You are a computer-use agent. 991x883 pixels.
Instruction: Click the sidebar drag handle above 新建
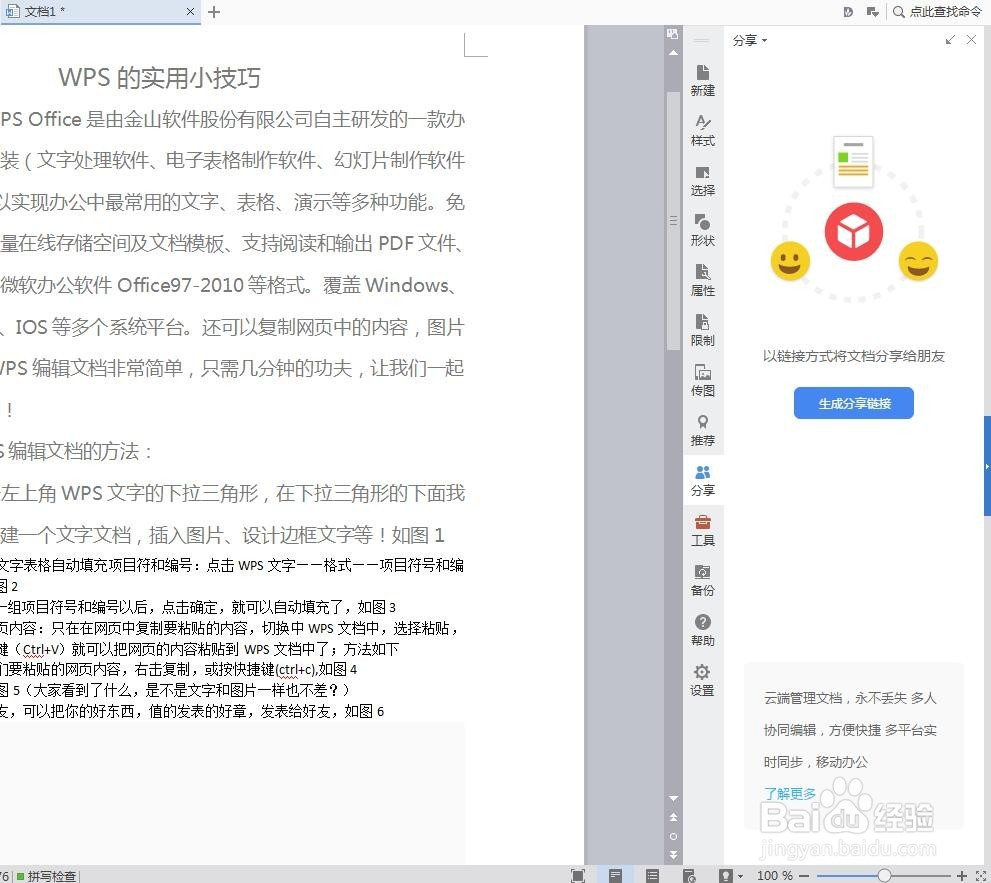click(x=702, y=40)
